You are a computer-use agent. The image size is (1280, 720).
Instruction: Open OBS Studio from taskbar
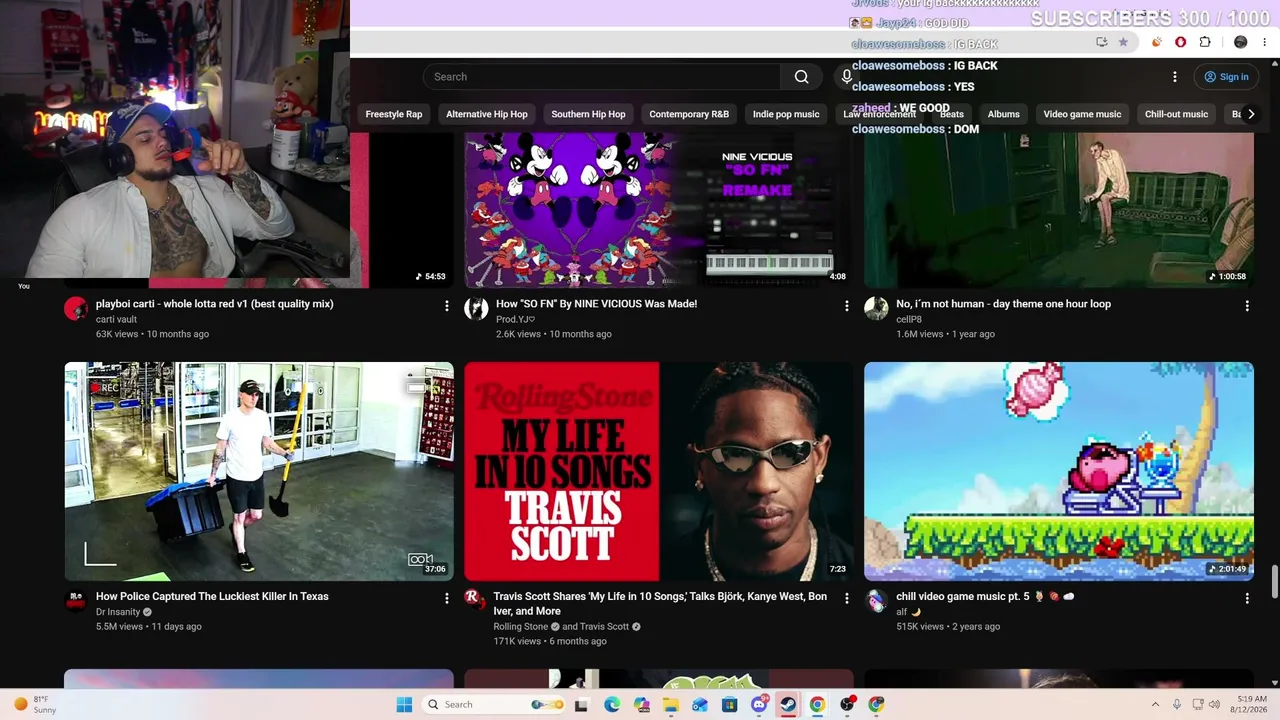click(x=847, y=704)
